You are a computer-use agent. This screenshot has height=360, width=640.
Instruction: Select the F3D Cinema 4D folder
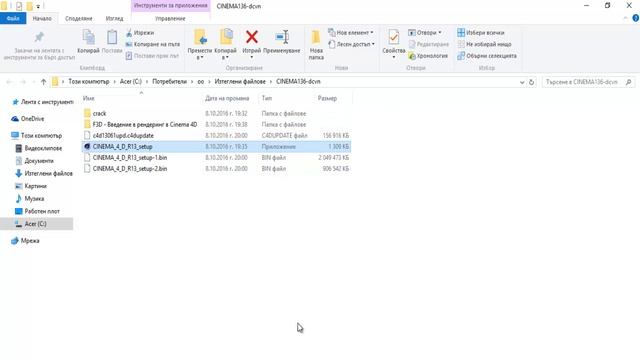pyautogui.click(x=216, y=124)
